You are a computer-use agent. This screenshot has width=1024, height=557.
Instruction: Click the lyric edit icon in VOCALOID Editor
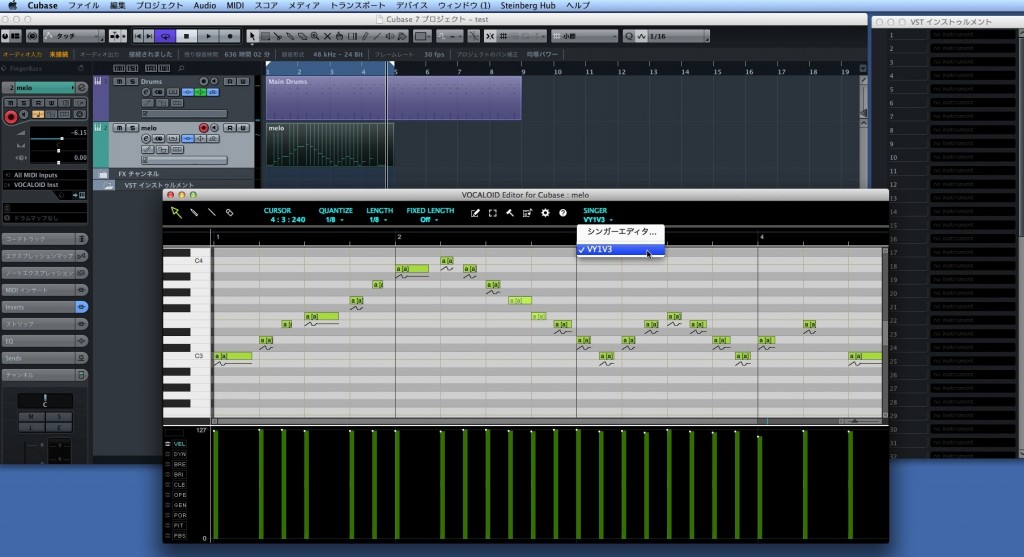pos(475,213)
